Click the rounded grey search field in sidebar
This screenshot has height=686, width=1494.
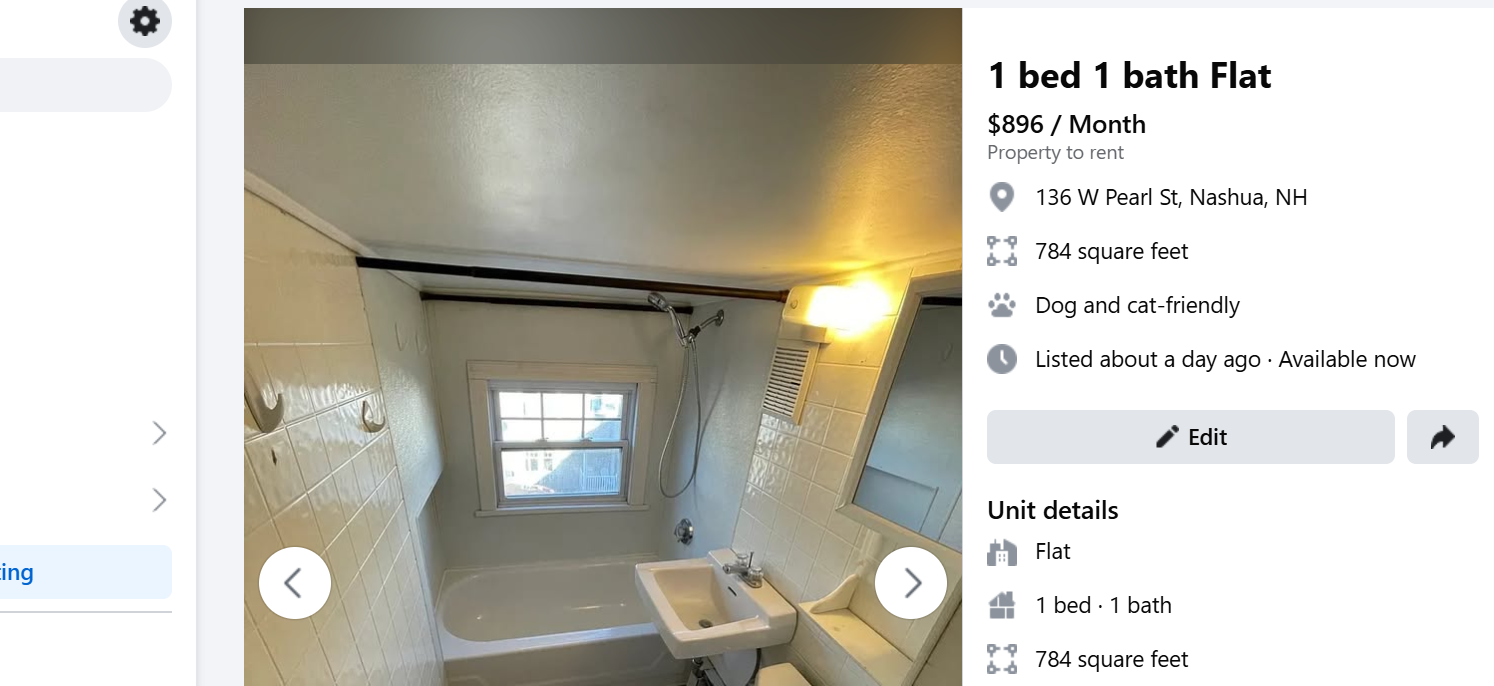click(x=86, y=85)
